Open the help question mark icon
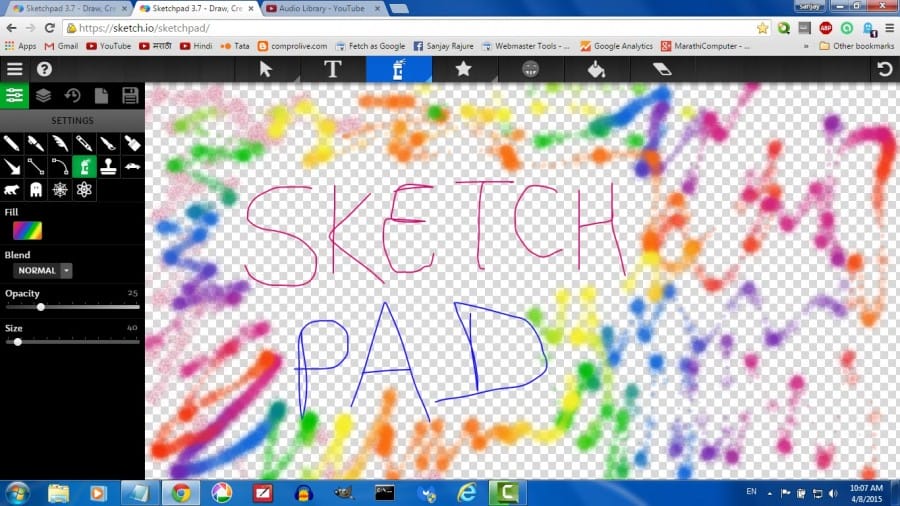Screen dimensions: 900x506 [x=44, y=69]
